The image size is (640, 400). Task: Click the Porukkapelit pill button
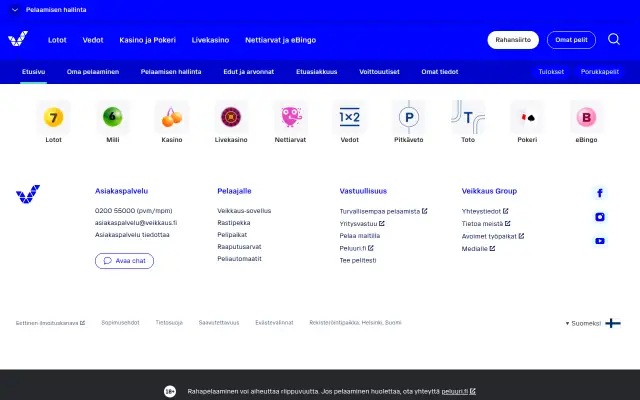(x=600, y=72)
